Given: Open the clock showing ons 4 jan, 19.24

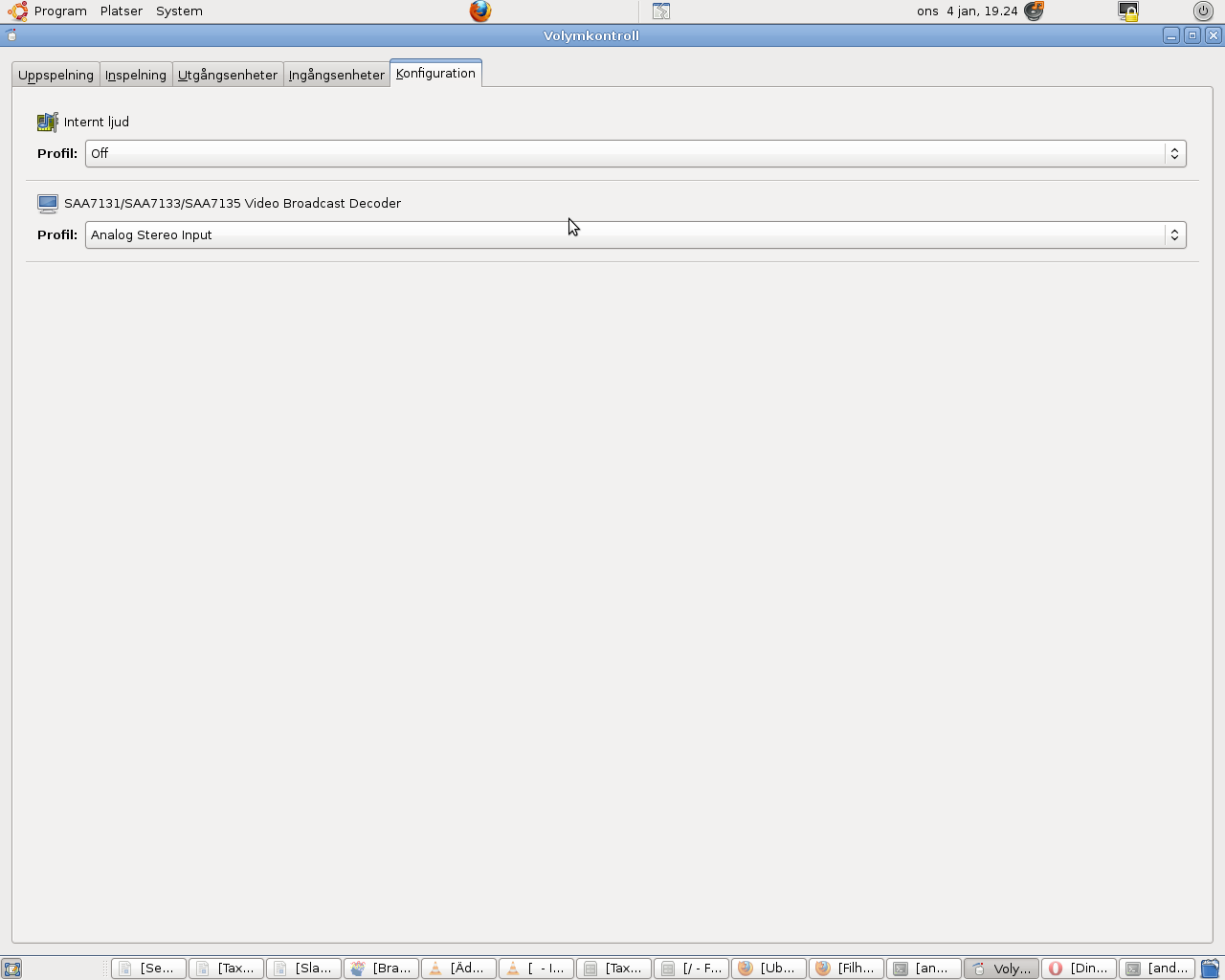Looking at the screenshot, I should click(x=967, y=11).
